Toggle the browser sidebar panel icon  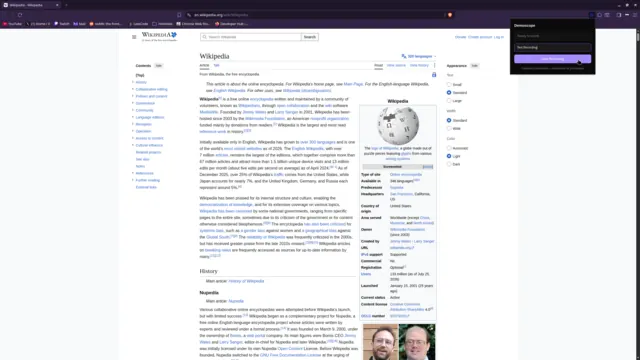click(619, 15)
